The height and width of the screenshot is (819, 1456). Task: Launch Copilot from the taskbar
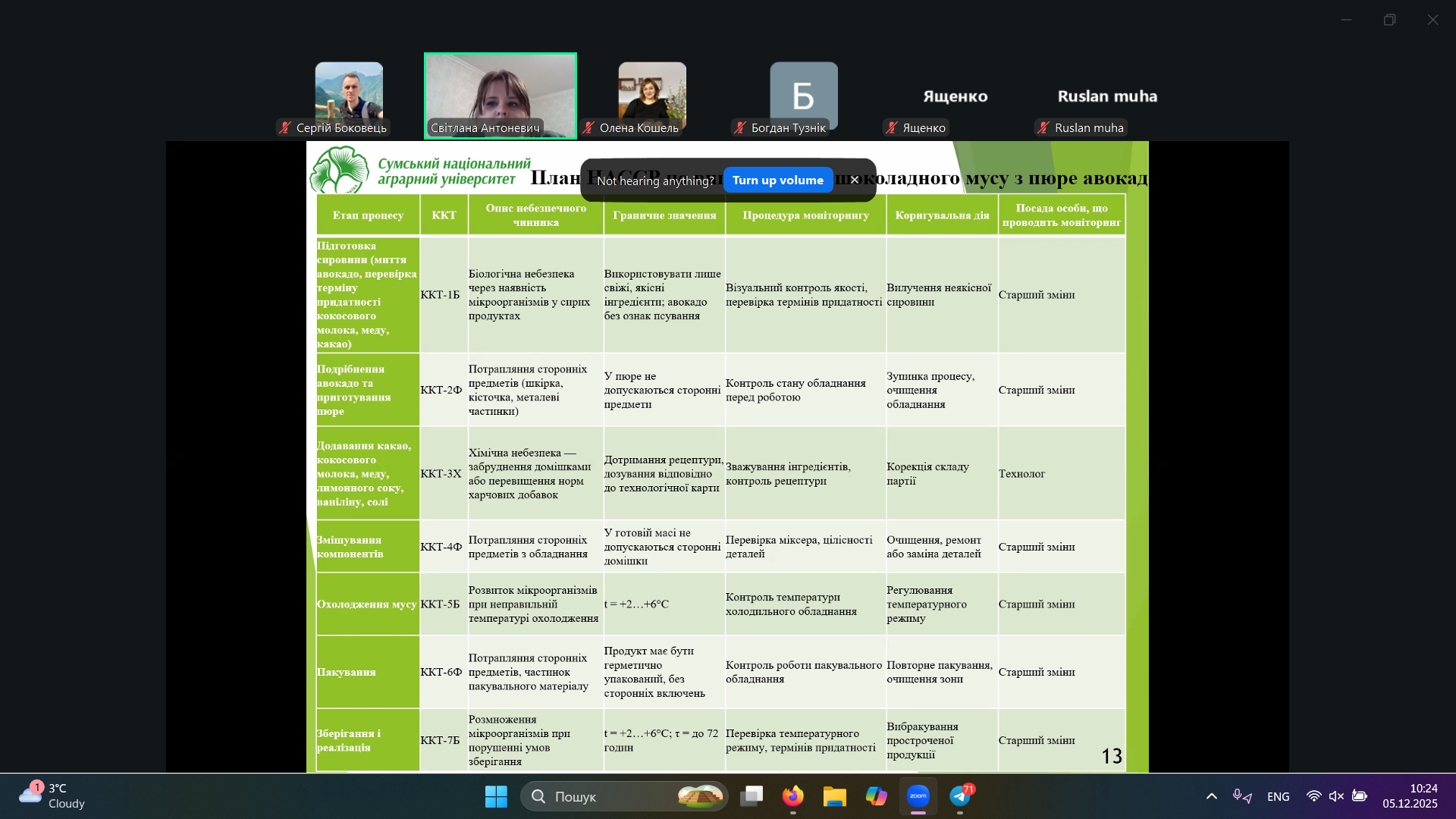tap(876, 796)
